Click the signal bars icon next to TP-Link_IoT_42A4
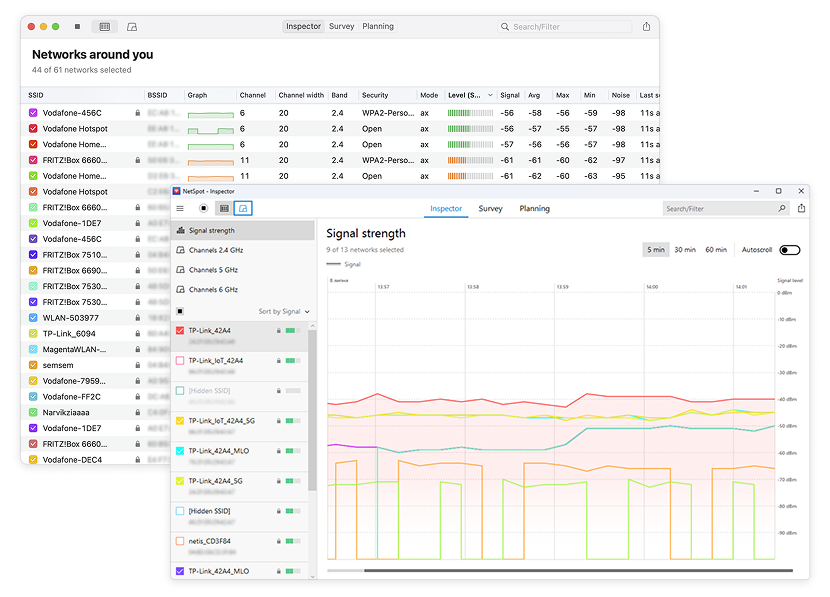The image size is (830, 597). point(293,360)
